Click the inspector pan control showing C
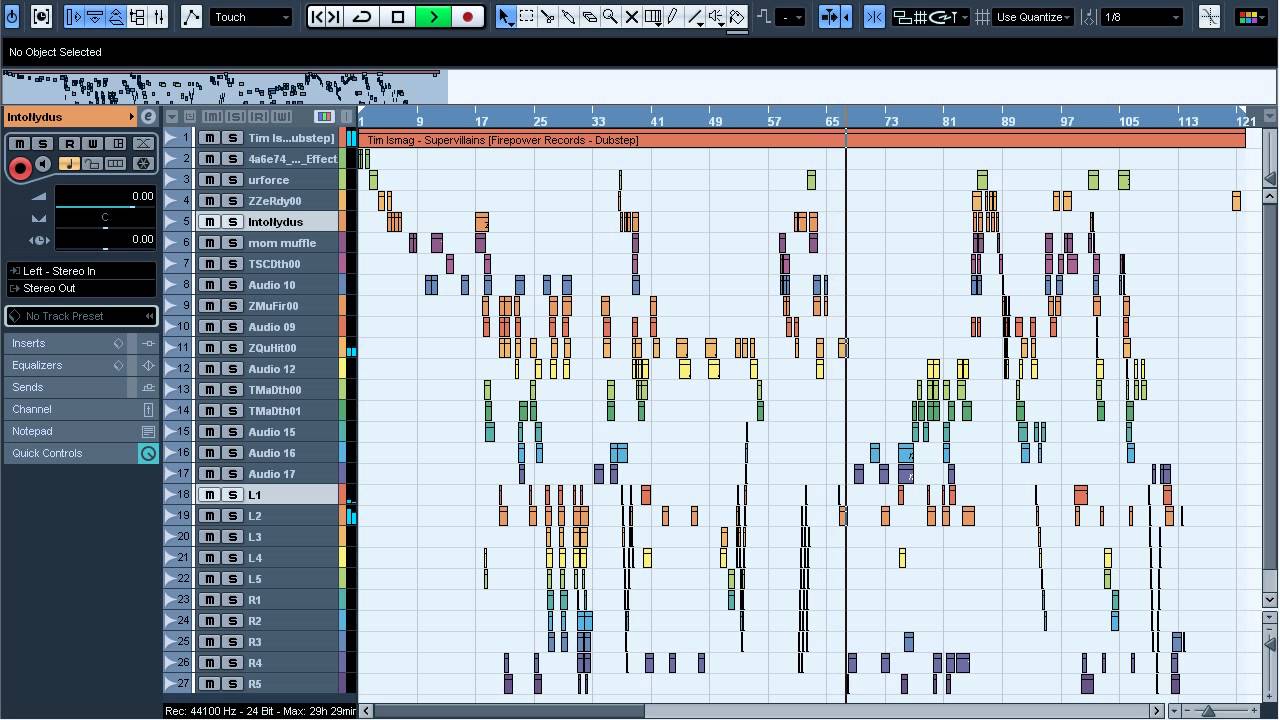Viewport: 1280px width, 720px height. click(105, 218)
